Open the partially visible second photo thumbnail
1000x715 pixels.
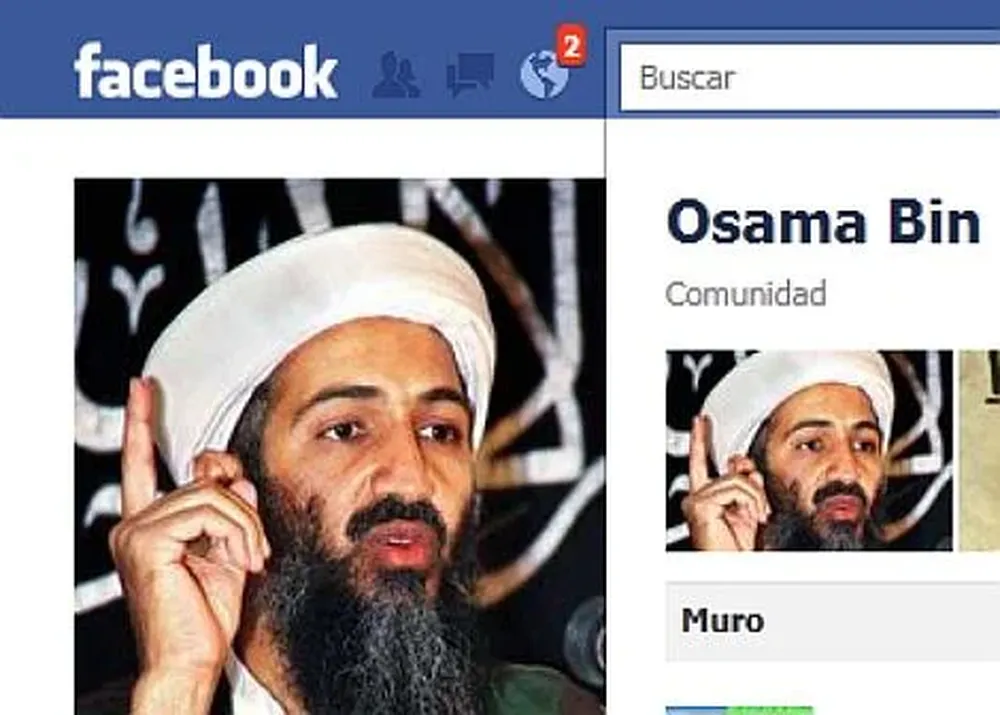[x=980, y=450]
